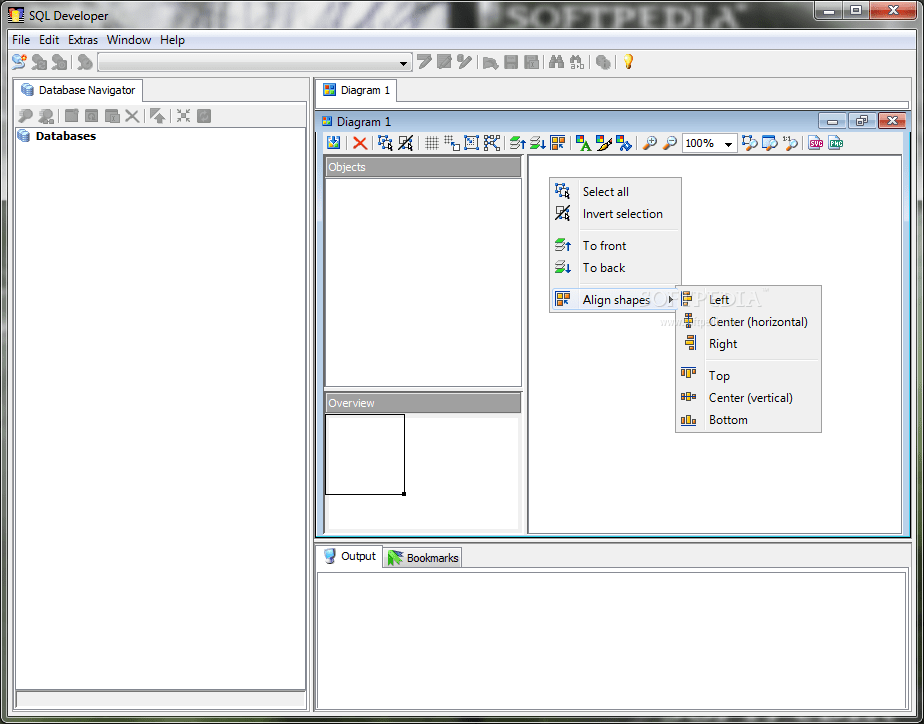Screen dimensions: 924x724
Task: Export diagram as SVG icon
Action: (x=816, y=143)
